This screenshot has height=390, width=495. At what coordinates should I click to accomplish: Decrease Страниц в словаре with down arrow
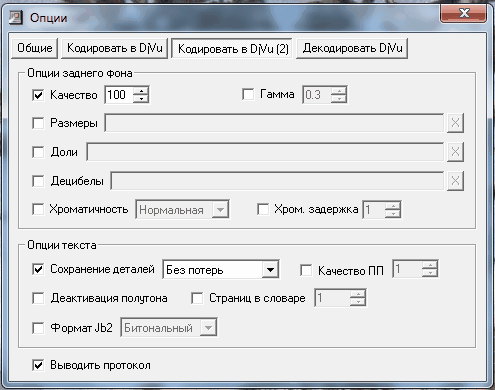coord(358,302)
